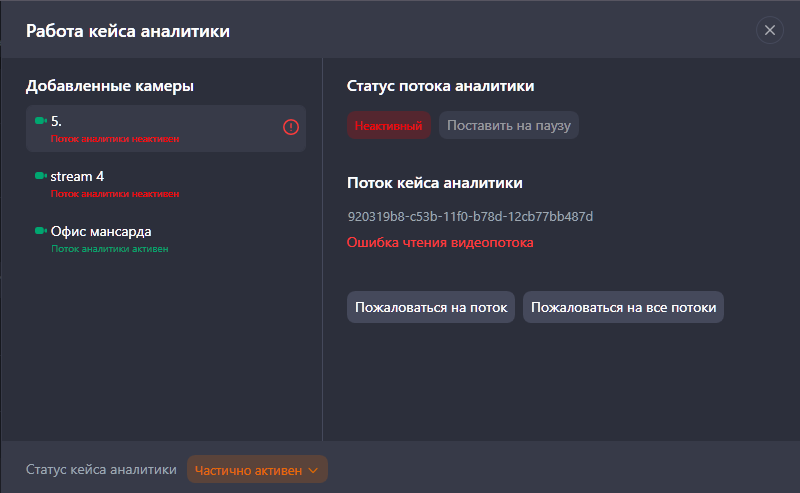The image size is (800, 493).
Task: Select camera "5." in the camera list
Action: tap(165, 128)
